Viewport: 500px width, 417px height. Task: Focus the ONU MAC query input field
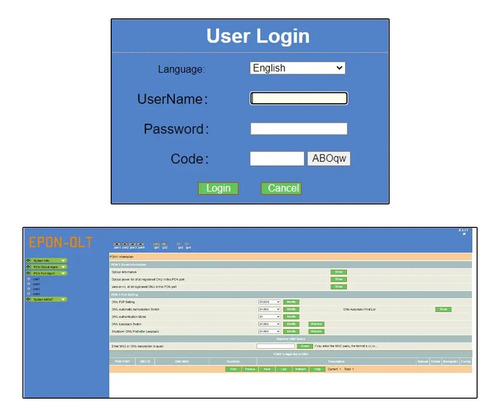click(275, 346)
